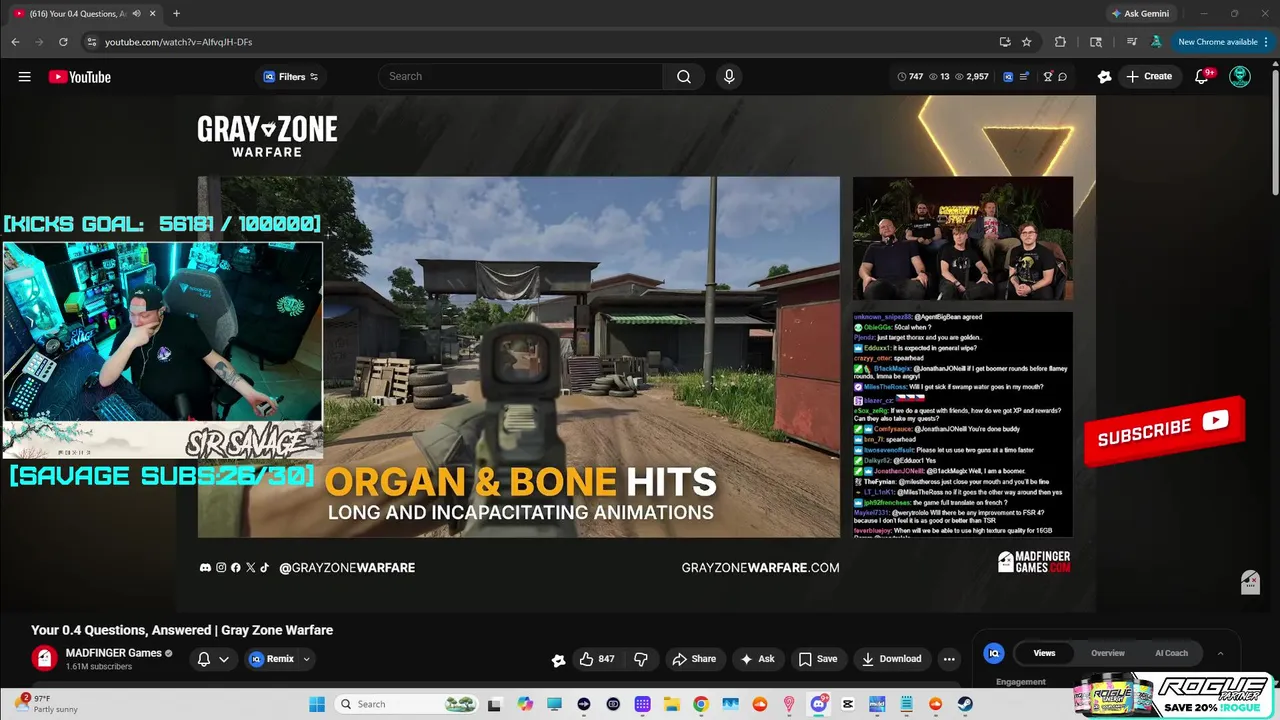Click vidIQ icon left of Like button
Image resolution: width=1280 pixels, height=720 pixels.
(x=559, y=660)
